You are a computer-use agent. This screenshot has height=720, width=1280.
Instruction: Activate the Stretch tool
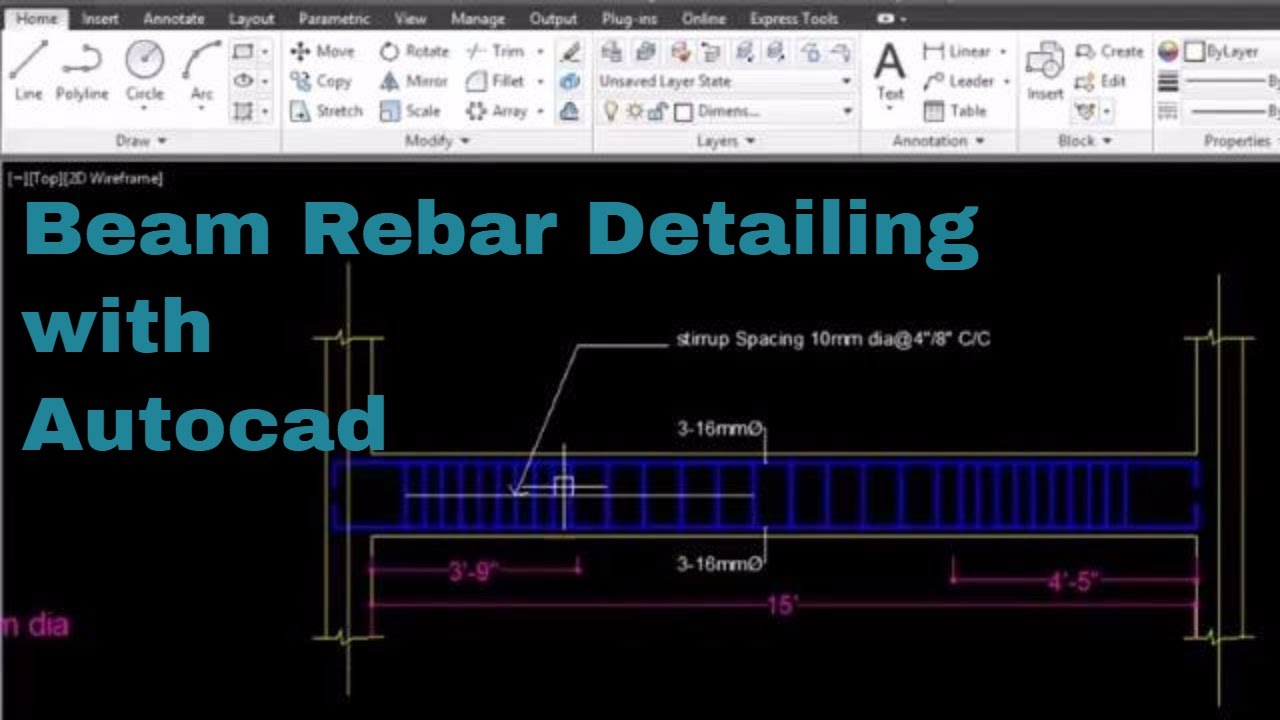(326, 111)
